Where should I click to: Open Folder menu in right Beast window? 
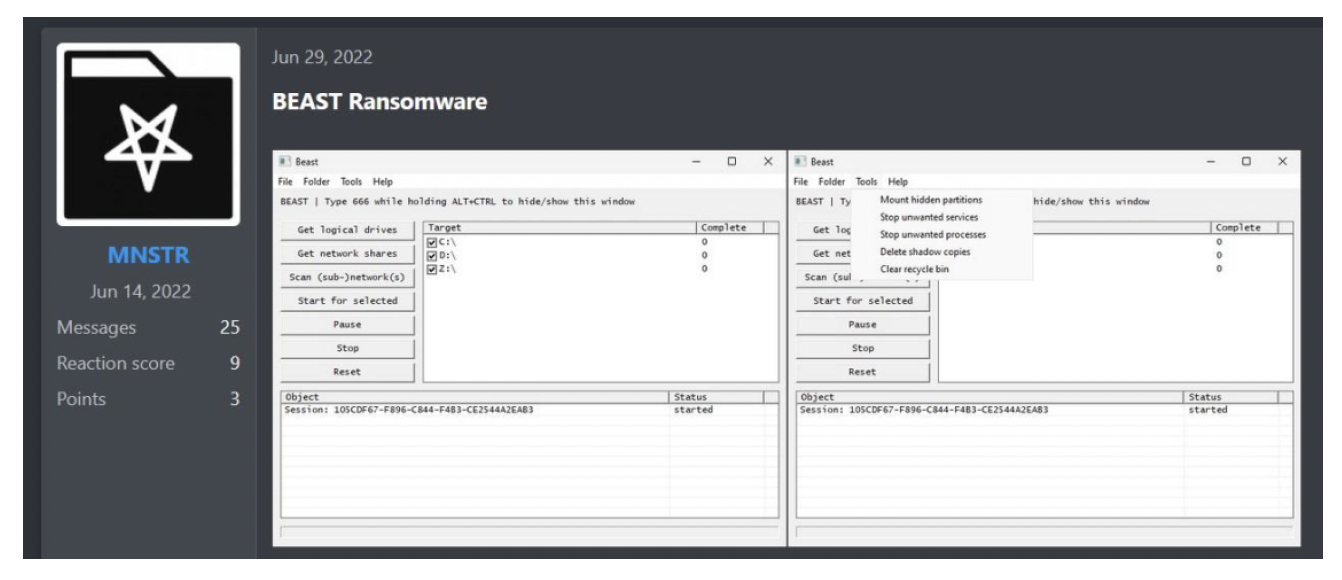[832, 181]
